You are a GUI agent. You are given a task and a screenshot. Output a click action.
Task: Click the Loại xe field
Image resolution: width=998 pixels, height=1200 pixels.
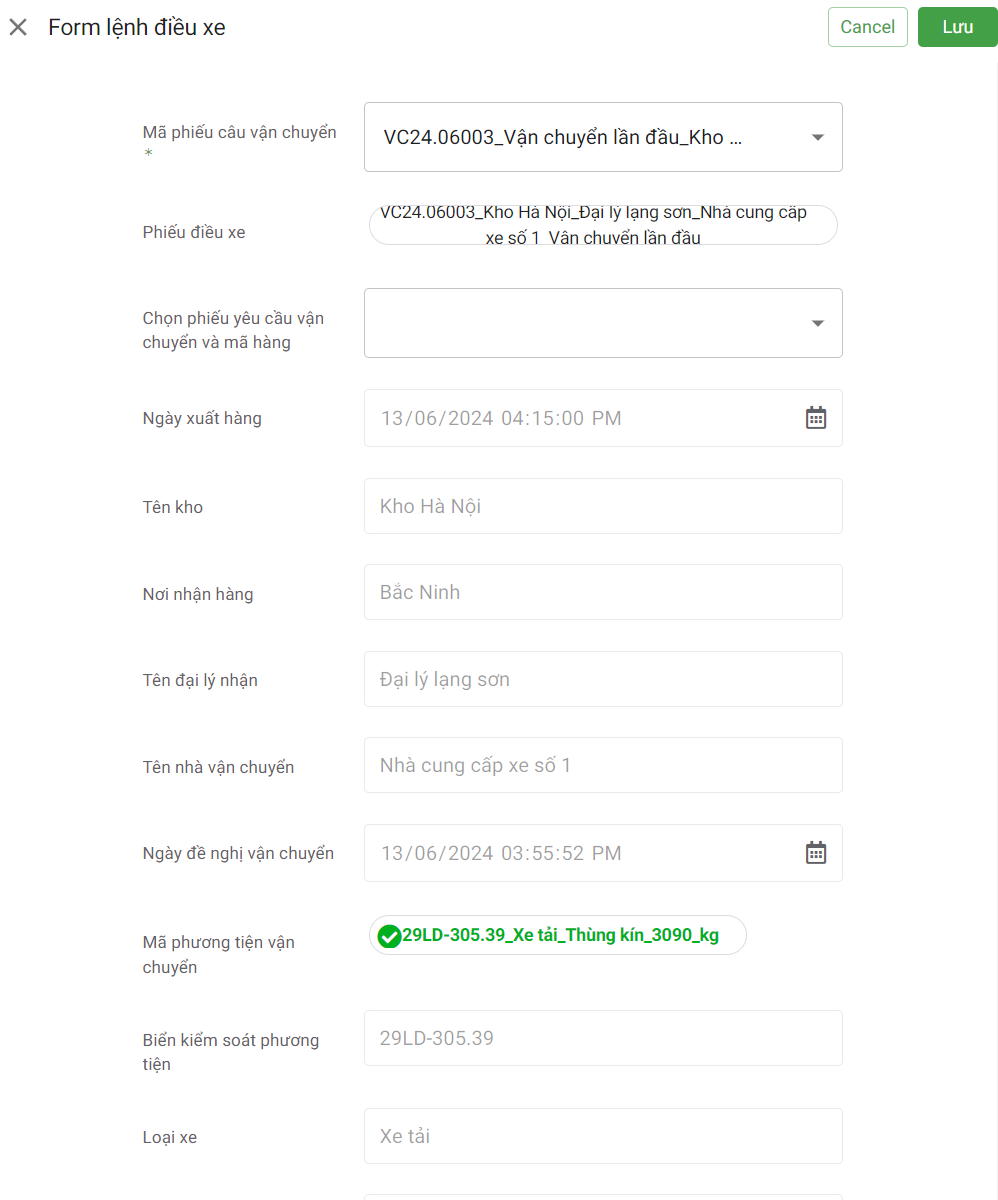tap(603, 1136)
